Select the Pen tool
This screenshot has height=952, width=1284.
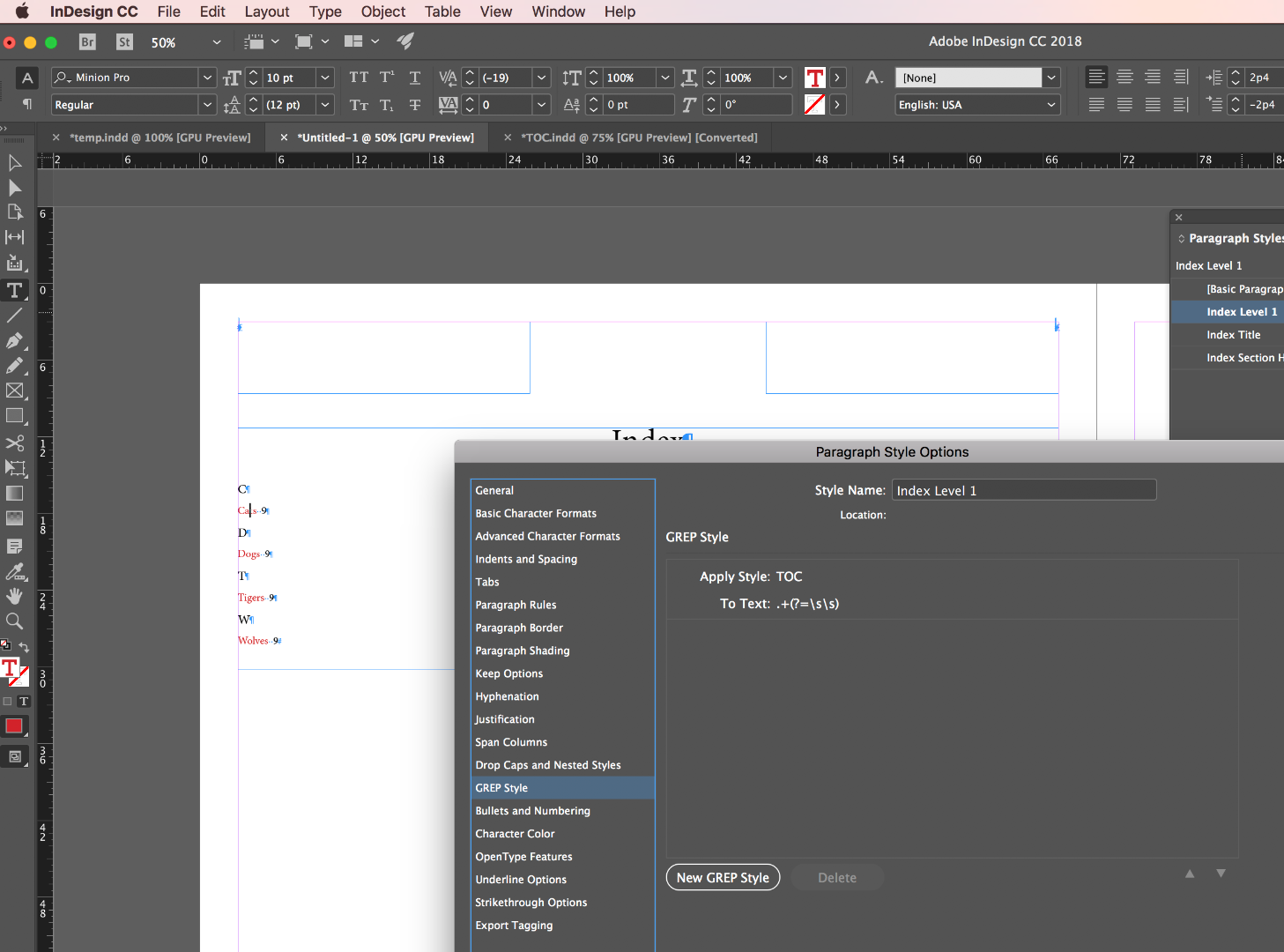(15, 340)
